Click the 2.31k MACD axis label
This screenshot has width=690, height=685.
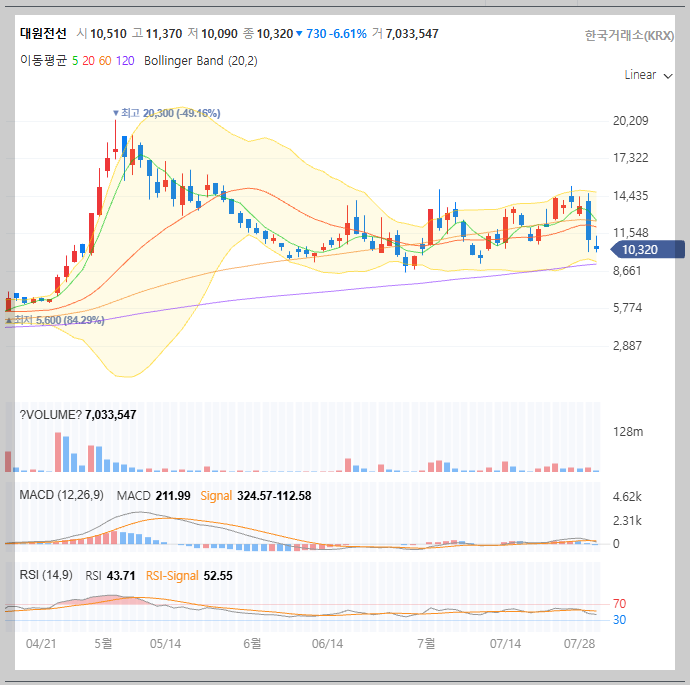point(627,521)
